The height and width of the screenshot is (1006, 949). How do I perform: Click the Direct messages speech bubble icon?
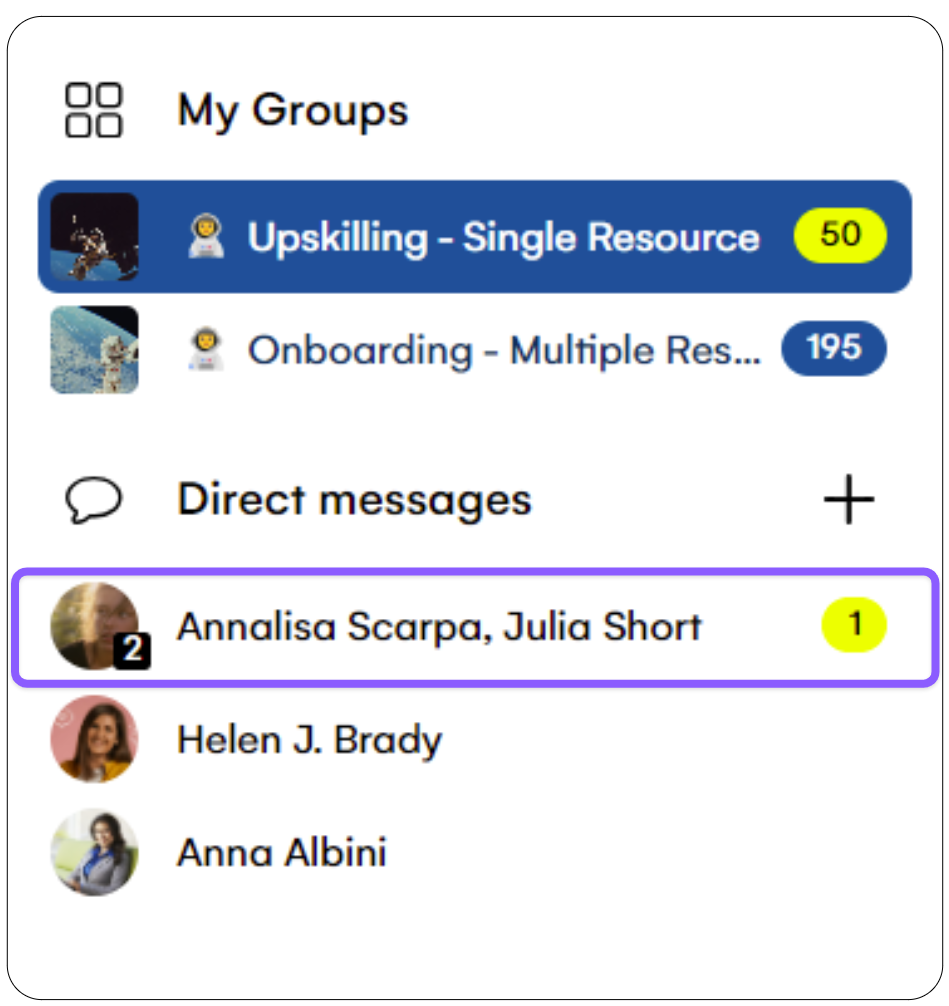coord(94,500)
